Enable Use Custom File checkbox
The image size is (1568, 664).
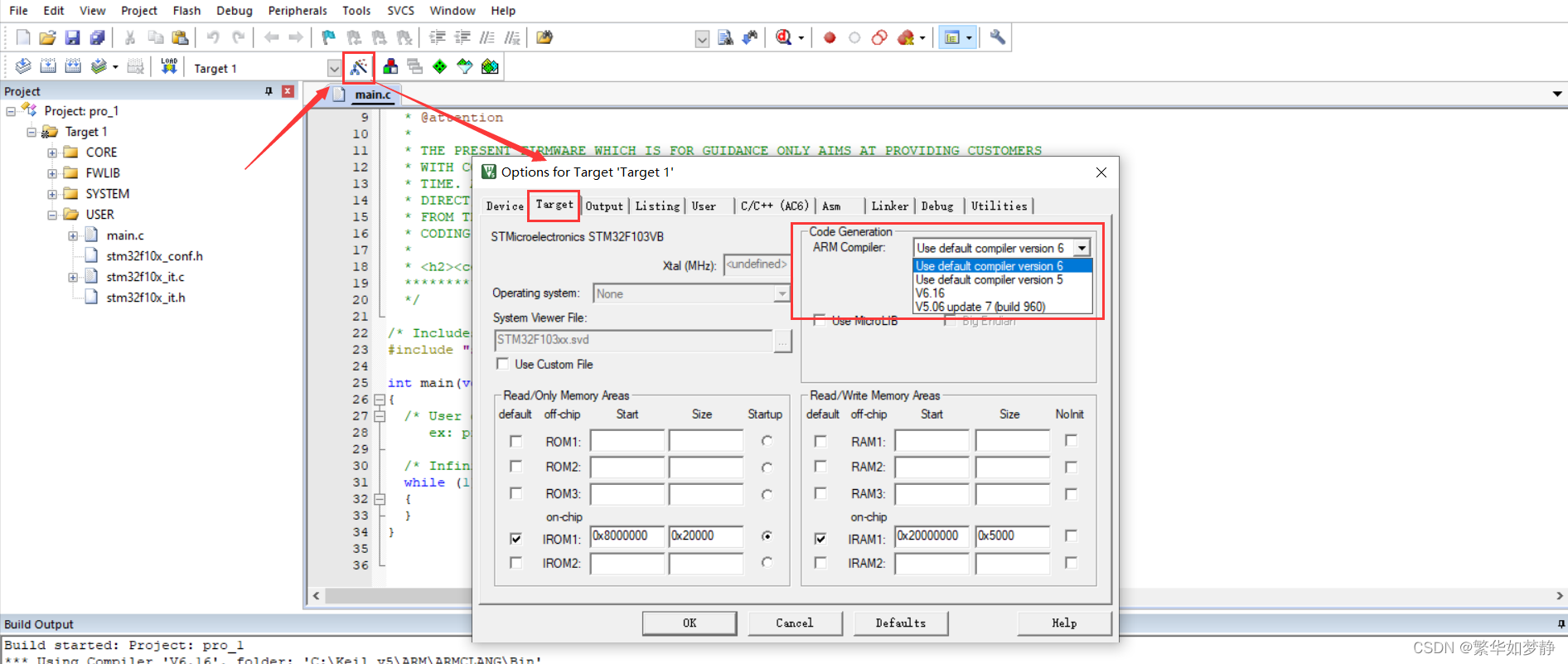tap(502, 364)
